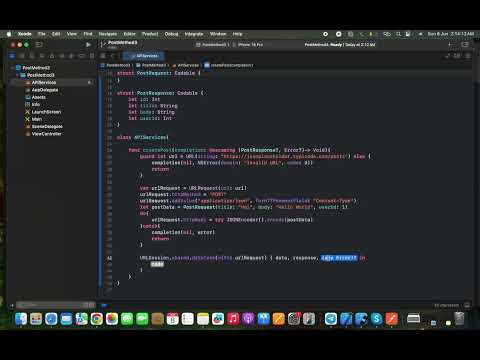
Task: Open the Xcode menu
Action: point(25,34)
